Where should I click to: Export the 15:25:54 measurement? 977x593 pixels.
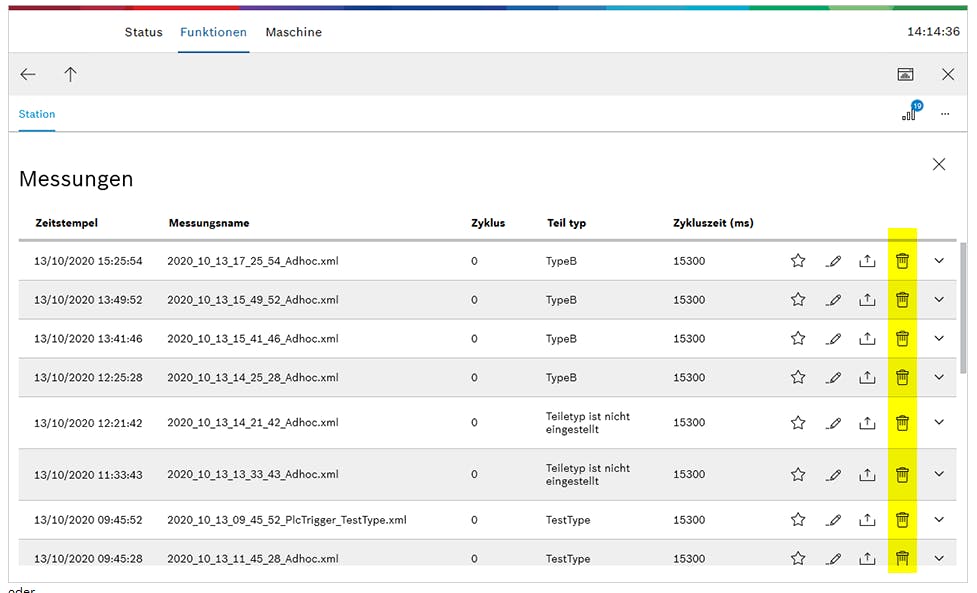click(x=867, y=261)
